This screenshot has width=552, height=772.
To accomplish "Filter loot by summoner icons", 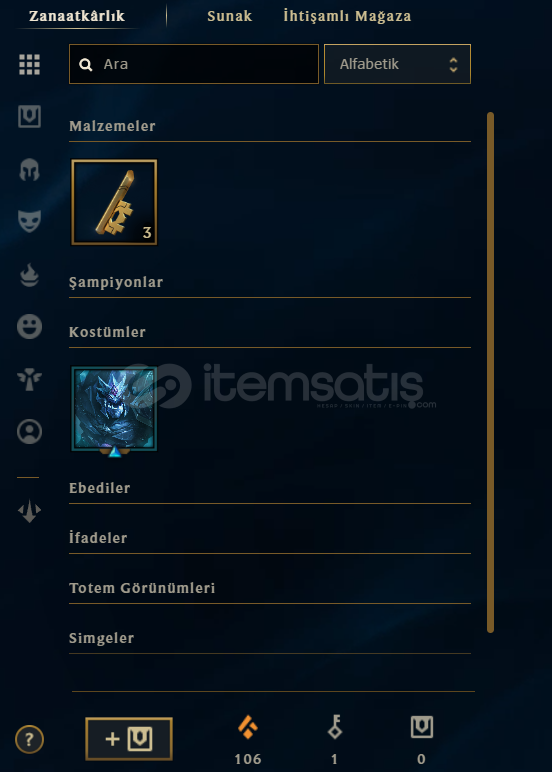I will tap(30, 431).
